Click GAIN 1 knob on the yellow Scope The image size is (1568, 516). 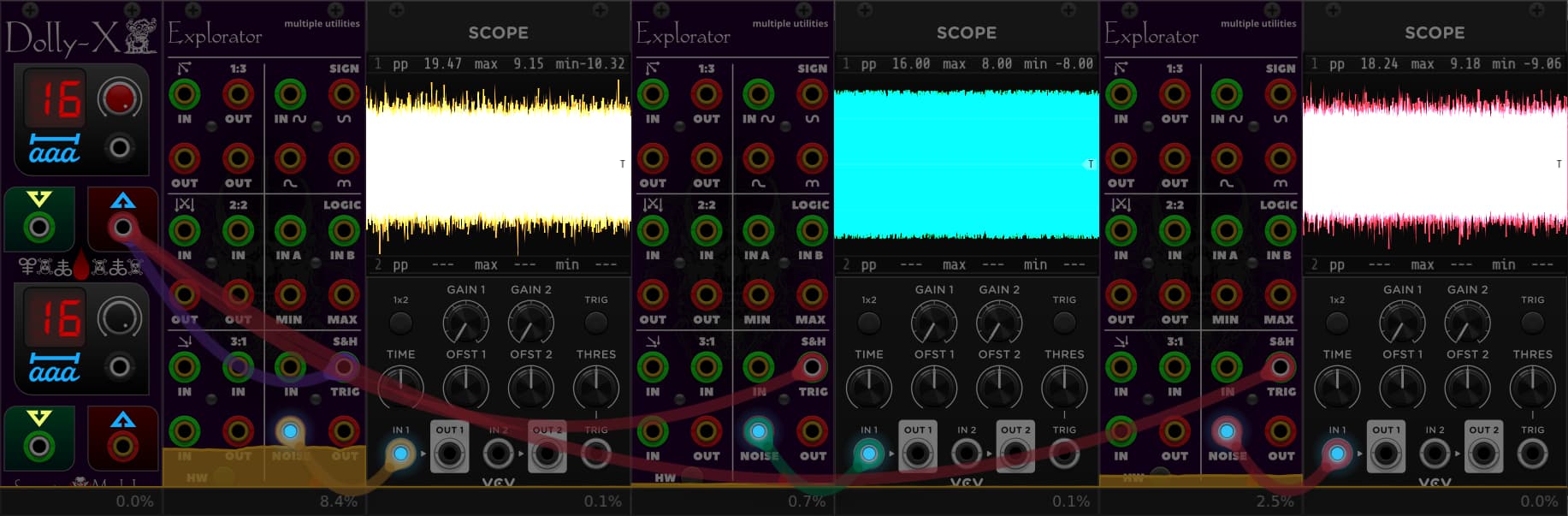(x=465, y=324)
